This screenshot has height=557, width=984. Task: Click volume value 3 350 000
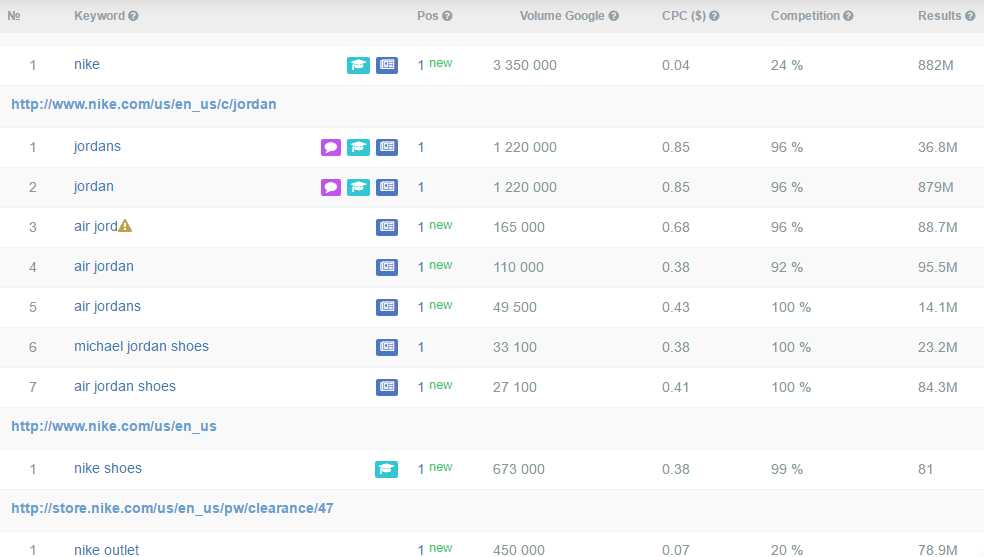[525, 65]
